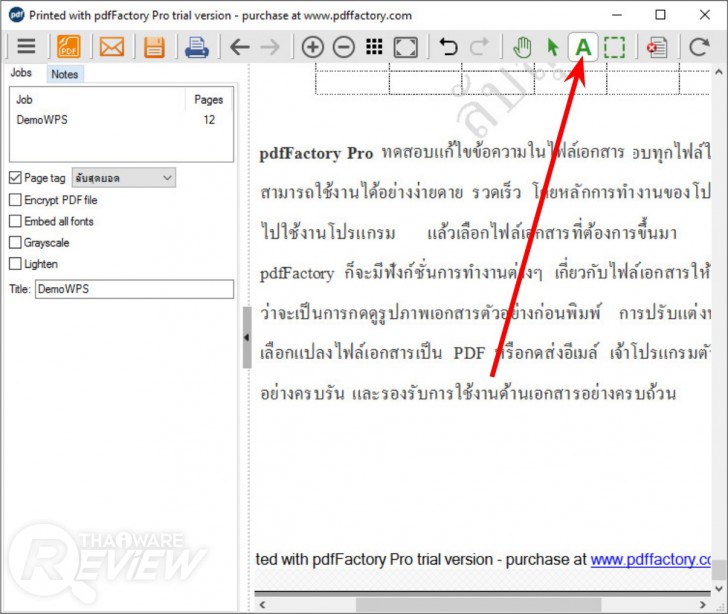
Task: Open the www.pdffactory.com link
Action: point(650,560)
